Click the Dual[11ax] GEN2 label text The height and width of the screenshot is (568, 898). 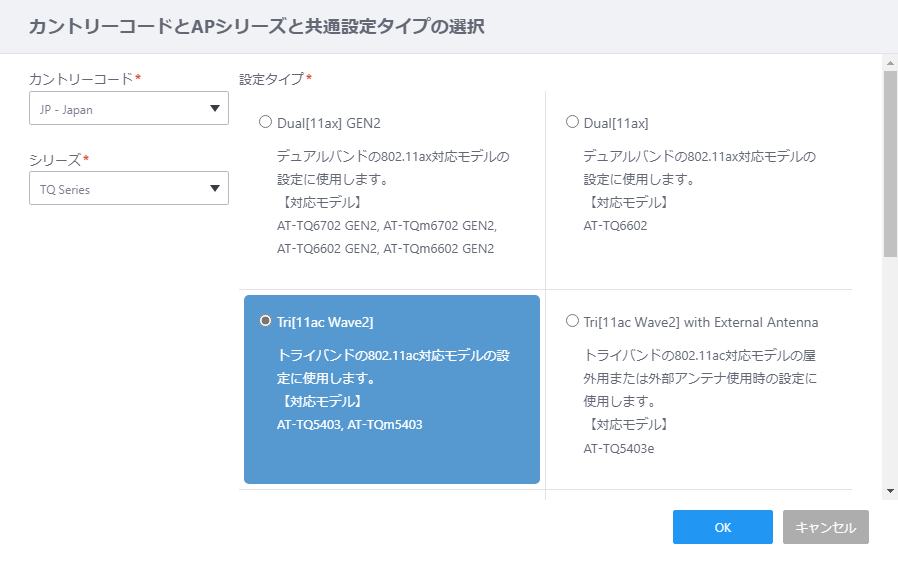coord(329,123)
